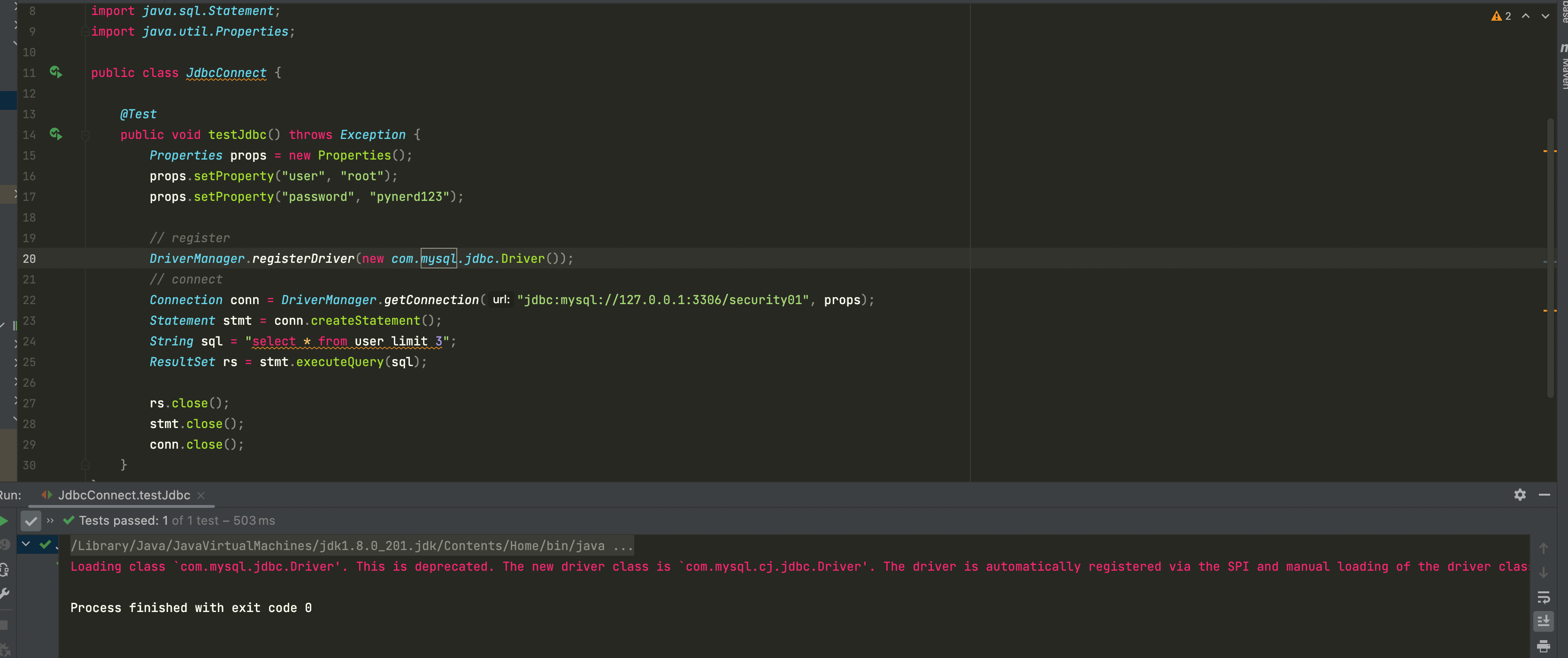The width and height of the screenshot is (1568, 658).
Task: Open Run settings with the gear icon
Action: tap(1521, 495)
